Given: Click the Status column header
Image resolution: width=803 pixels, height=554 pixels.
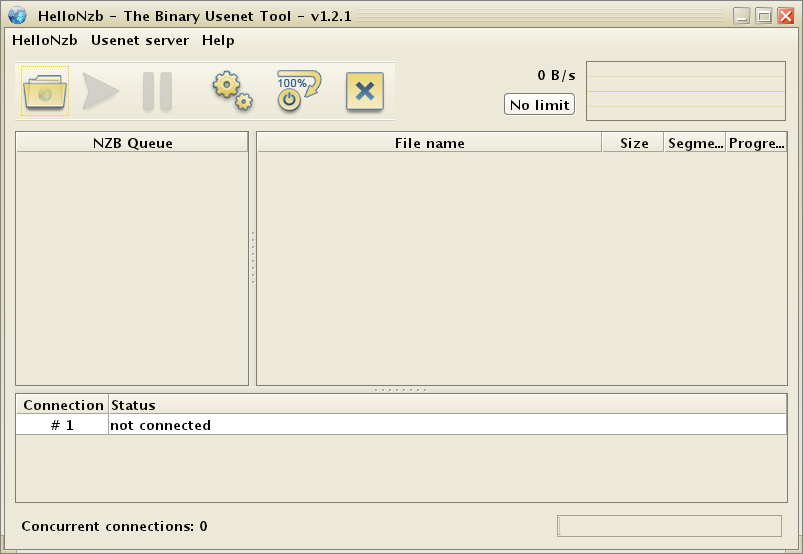Looking at the screenshot, I should click(x=448, y=405).
